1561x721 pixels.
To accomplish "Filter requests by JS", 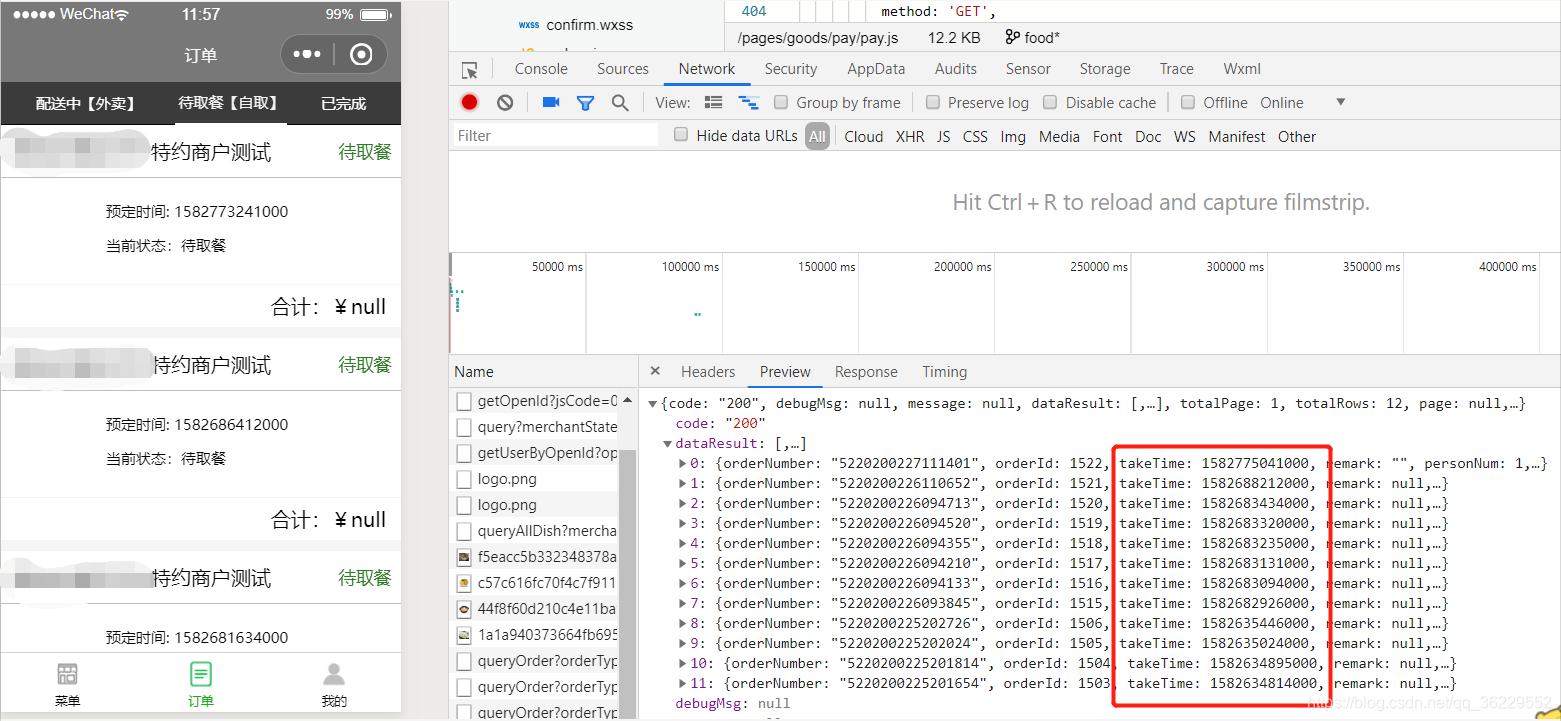I will 943,137.
